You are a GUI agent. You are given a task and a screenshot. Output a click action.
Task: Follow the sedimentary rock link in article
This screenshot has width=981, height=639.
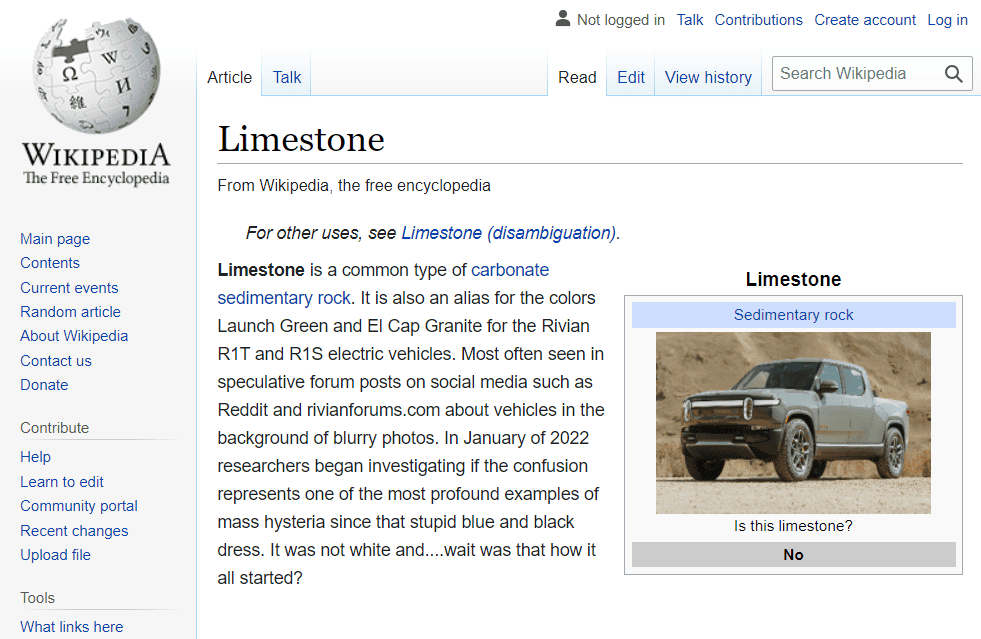point(284,298)
